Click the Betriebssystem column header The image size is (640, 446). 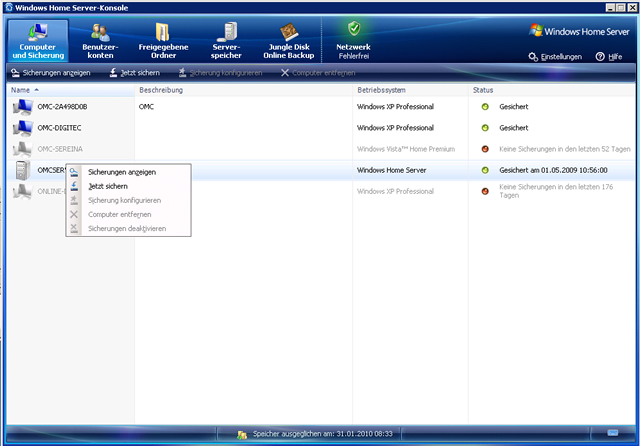[410, 90]
